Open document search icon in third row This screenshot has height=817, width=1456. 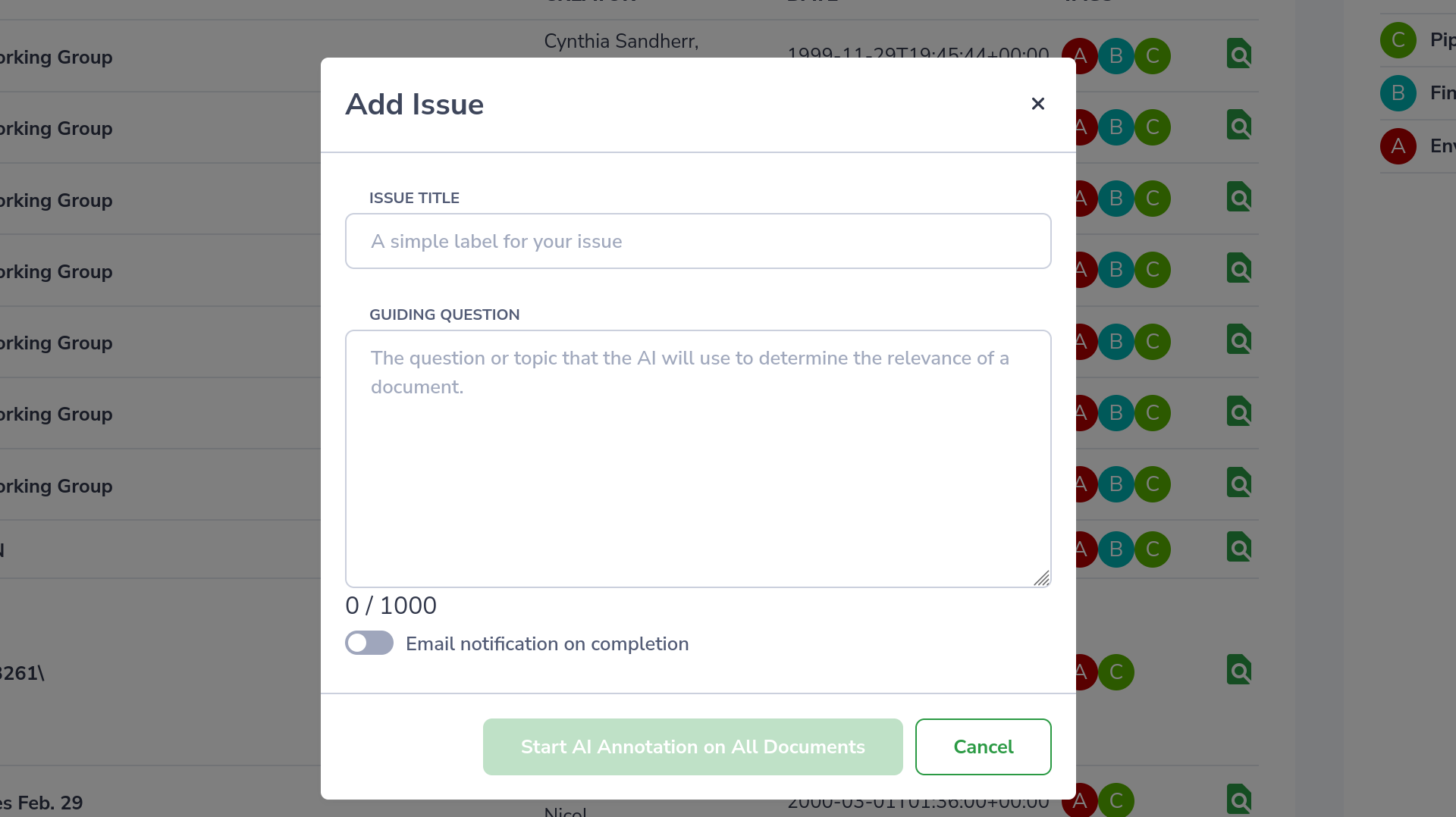click(1239, 198)
